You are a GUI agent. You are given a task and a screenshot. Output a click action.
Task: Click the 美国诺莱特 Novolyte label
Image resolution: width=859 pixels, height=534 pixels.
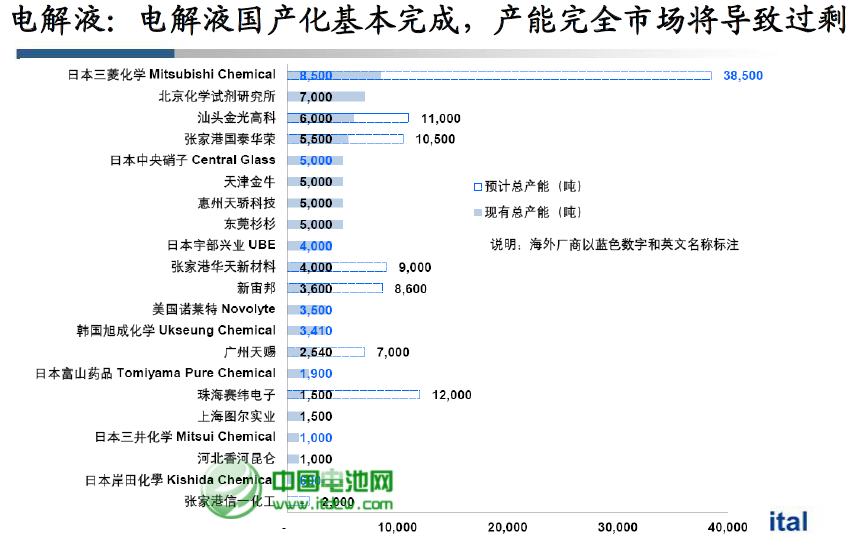(213, 309)
